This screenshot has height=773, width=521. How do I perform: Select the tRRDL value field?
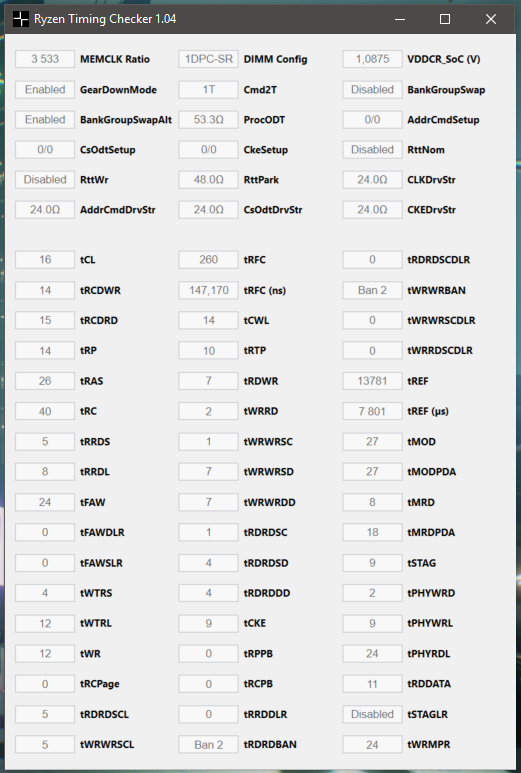point(45,472)
